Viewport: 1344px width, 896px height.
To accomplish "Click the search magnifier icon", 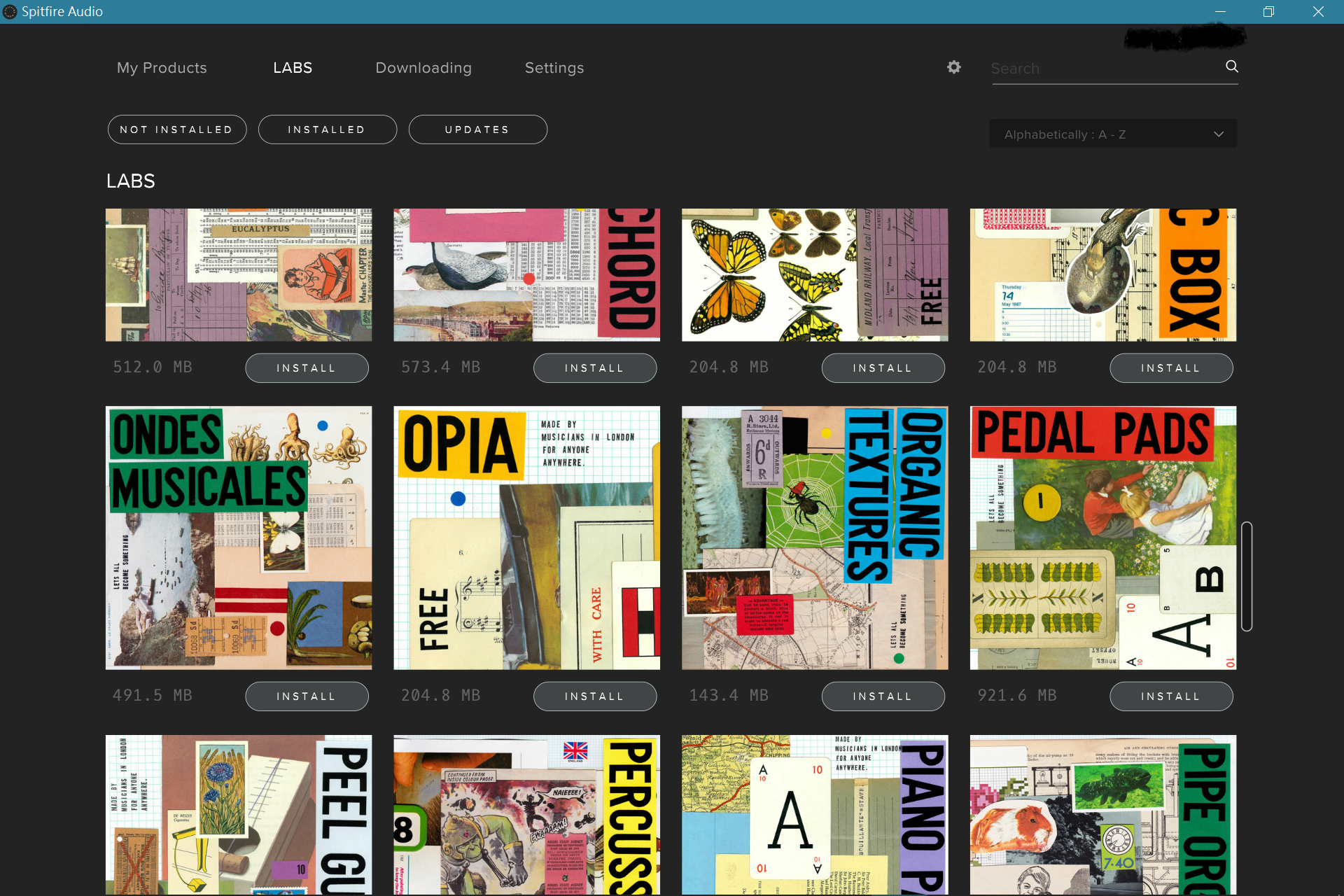I will click(1231, 66).
